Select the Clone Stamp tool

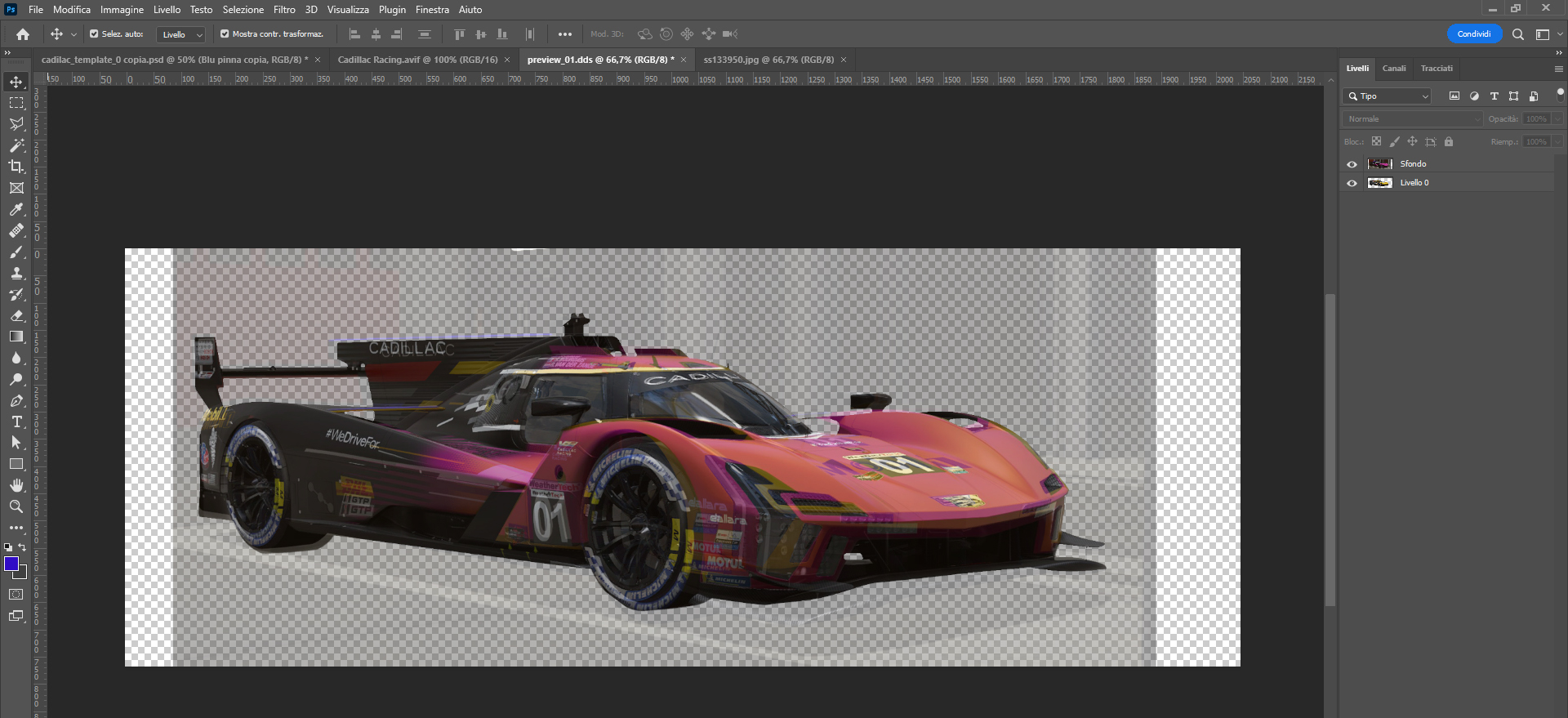click(x=16, y=274)
